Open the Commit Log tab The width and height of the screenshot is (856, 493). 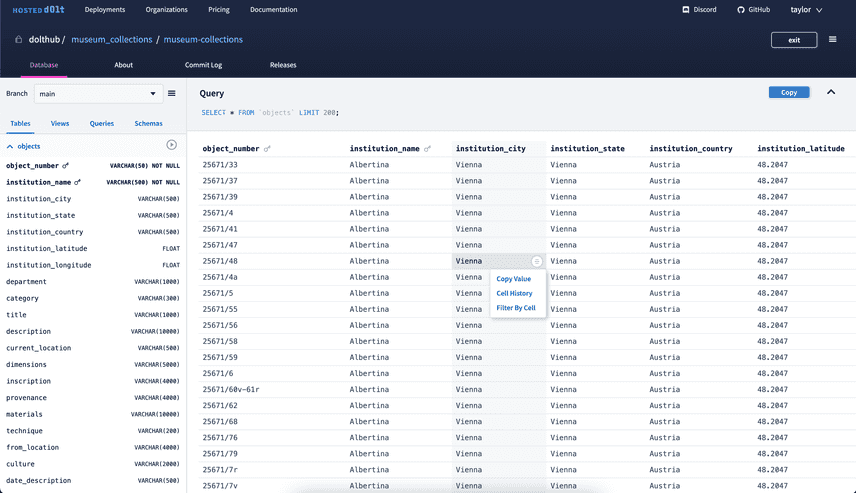203,65
